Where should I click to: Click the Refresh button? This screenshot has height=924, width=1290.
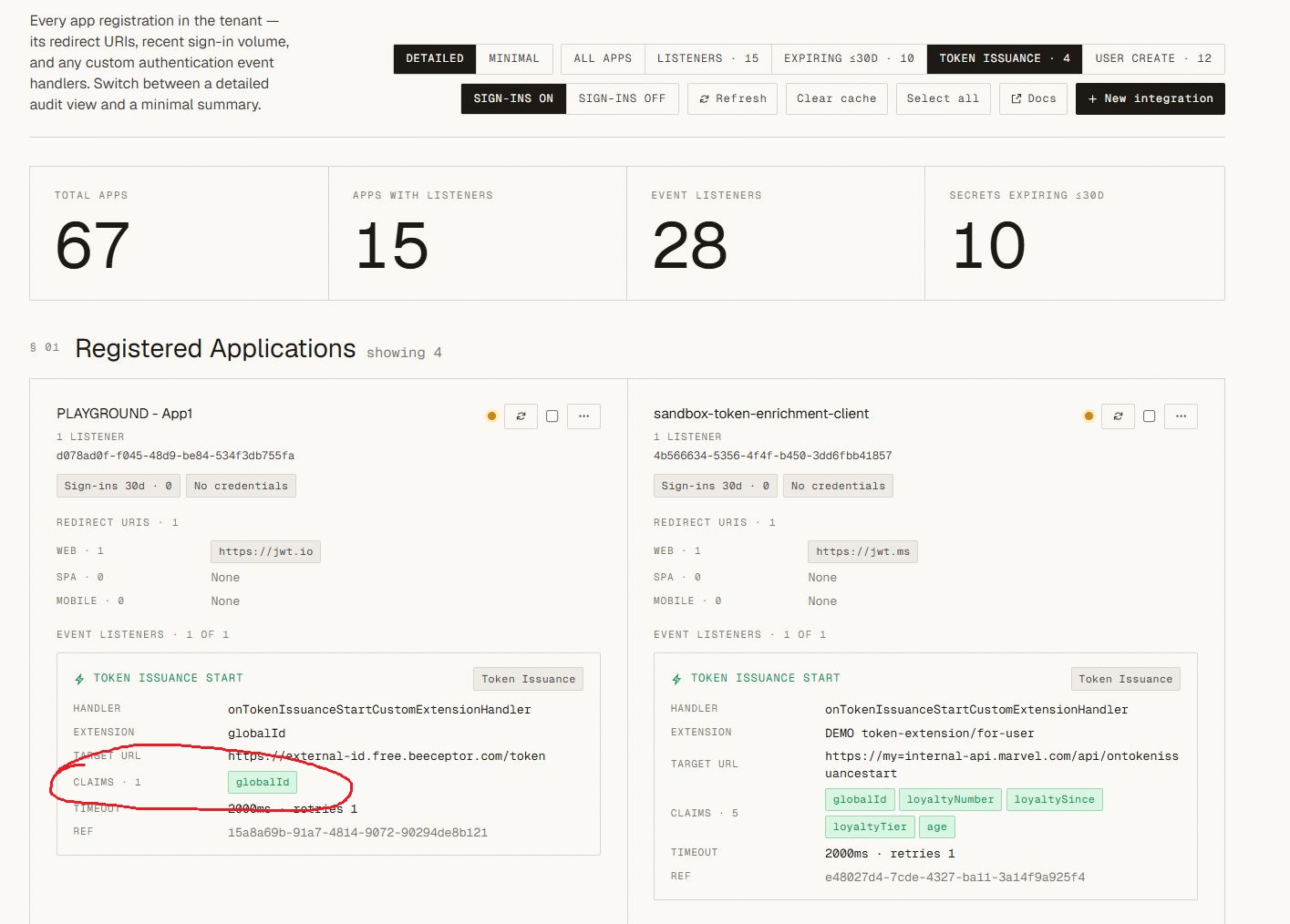(x=733, y=98)
